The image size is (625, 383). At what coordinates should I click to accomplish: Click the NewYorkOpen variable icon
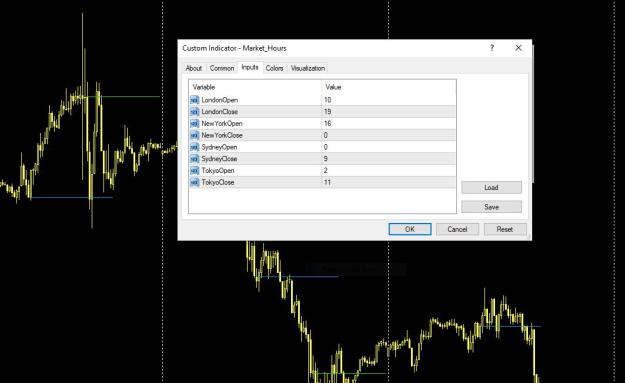tap(195, 124)
